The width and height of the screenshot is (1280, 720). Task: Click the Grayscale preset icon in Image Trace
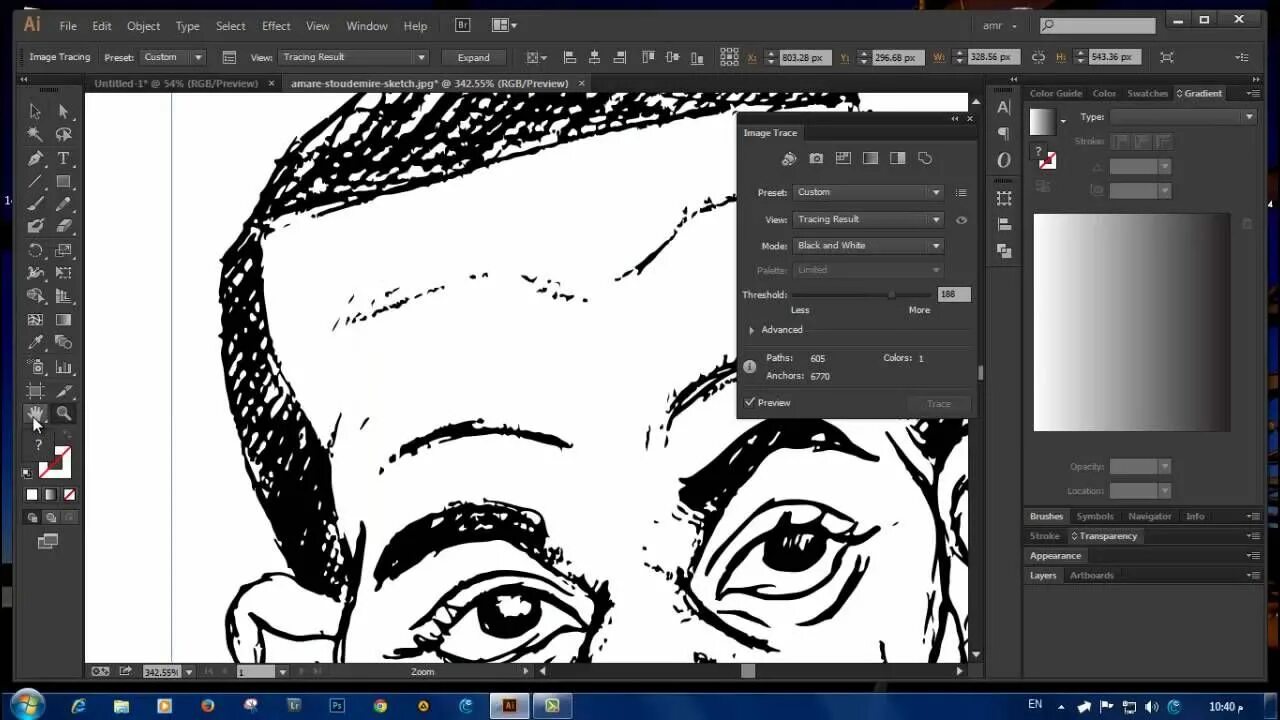tap(870, 158)
